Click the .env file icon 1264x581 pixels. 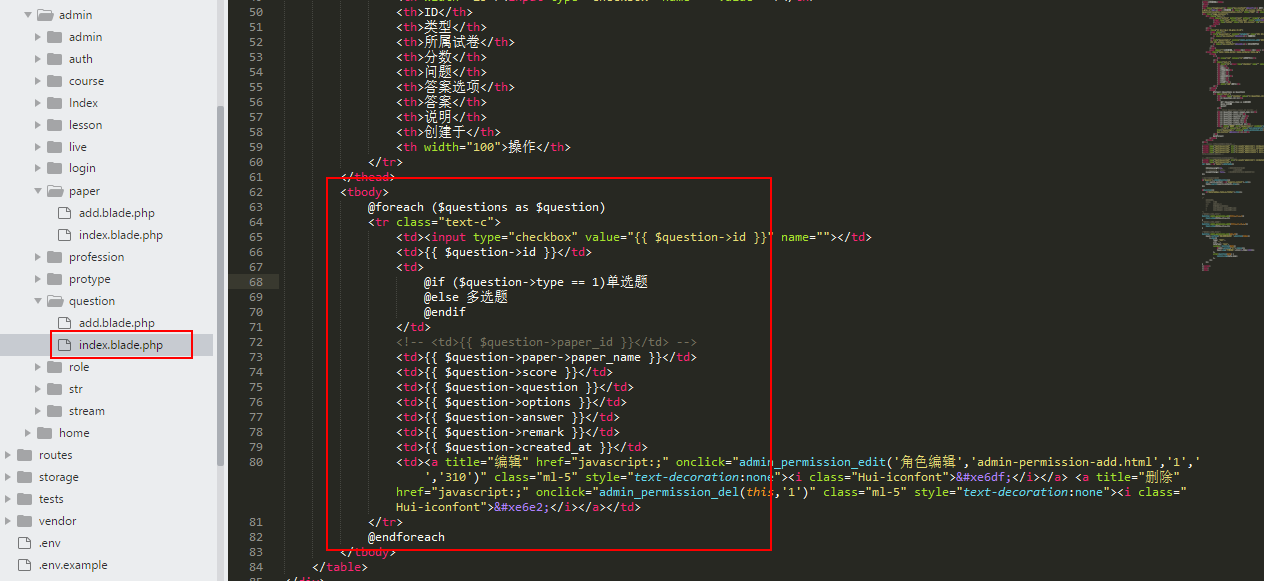click(x=24, y=543)
